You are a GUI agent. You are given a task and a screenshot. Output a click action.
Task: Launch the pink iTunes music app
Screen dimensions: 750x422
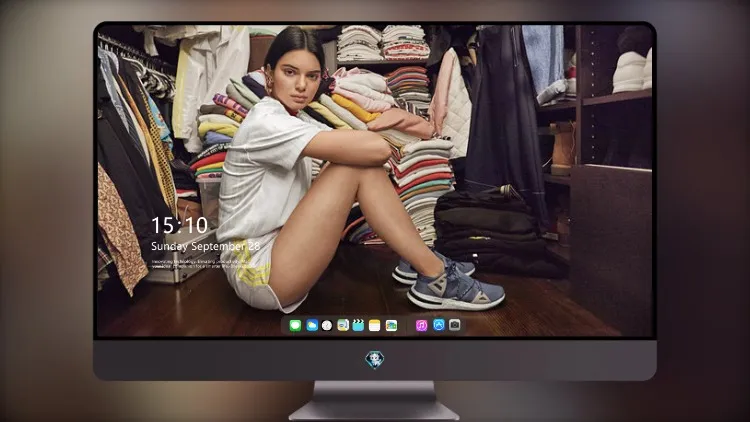point(421,325)
